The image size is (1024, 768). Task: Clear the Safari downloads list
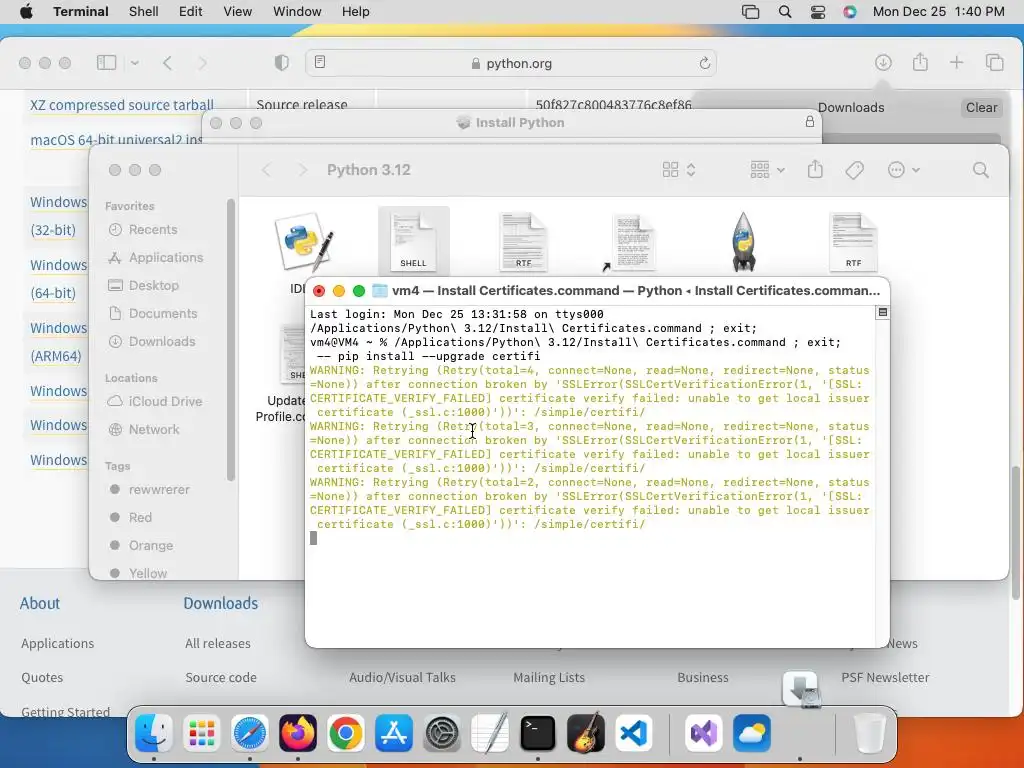click(981, 108)
